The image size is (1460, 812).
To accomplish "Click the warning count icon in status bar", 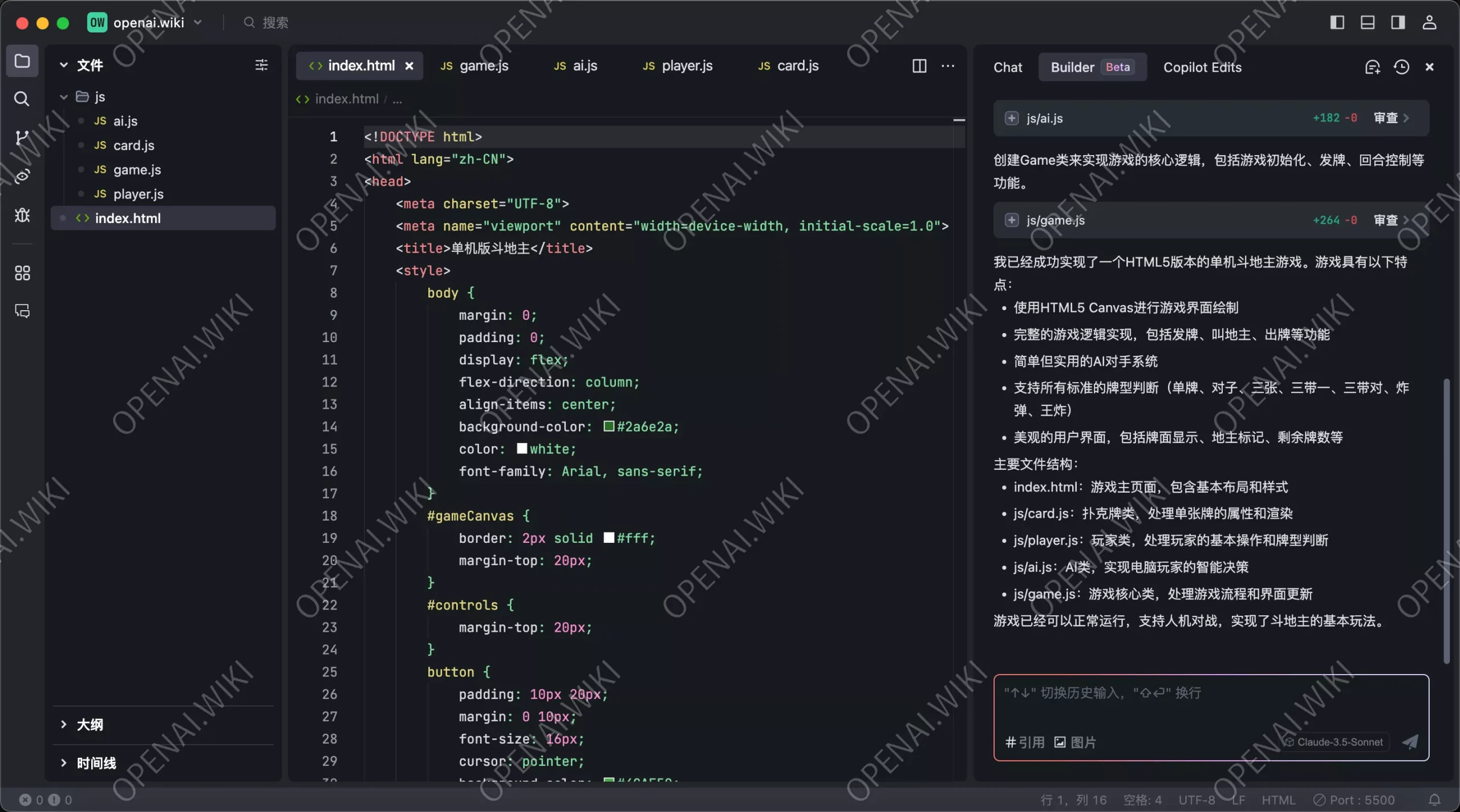I will (54, 799).
